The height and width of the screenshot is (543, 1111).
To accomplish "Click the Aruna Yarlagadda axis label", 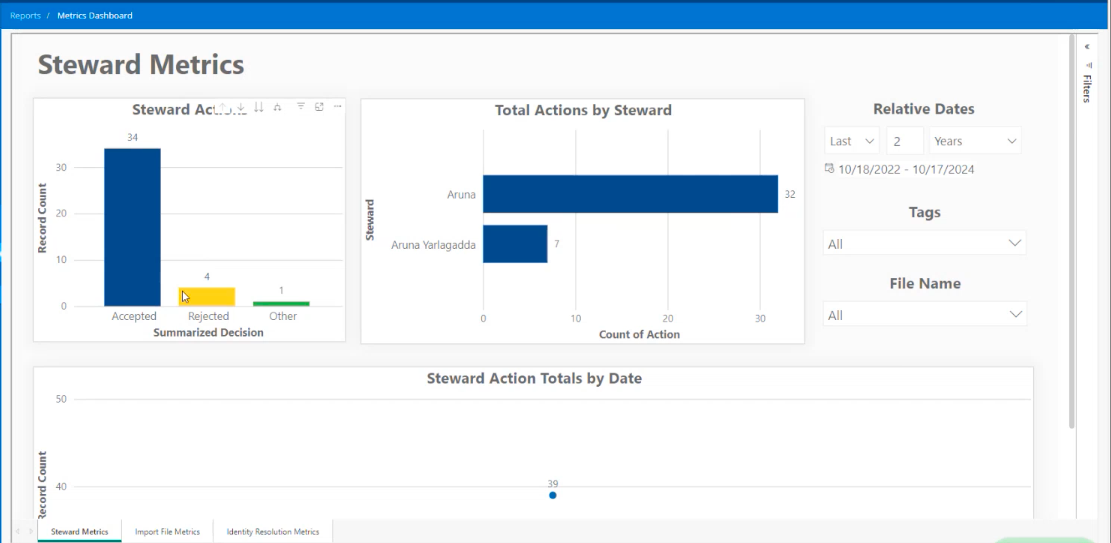I will click(x=434, y=245).
